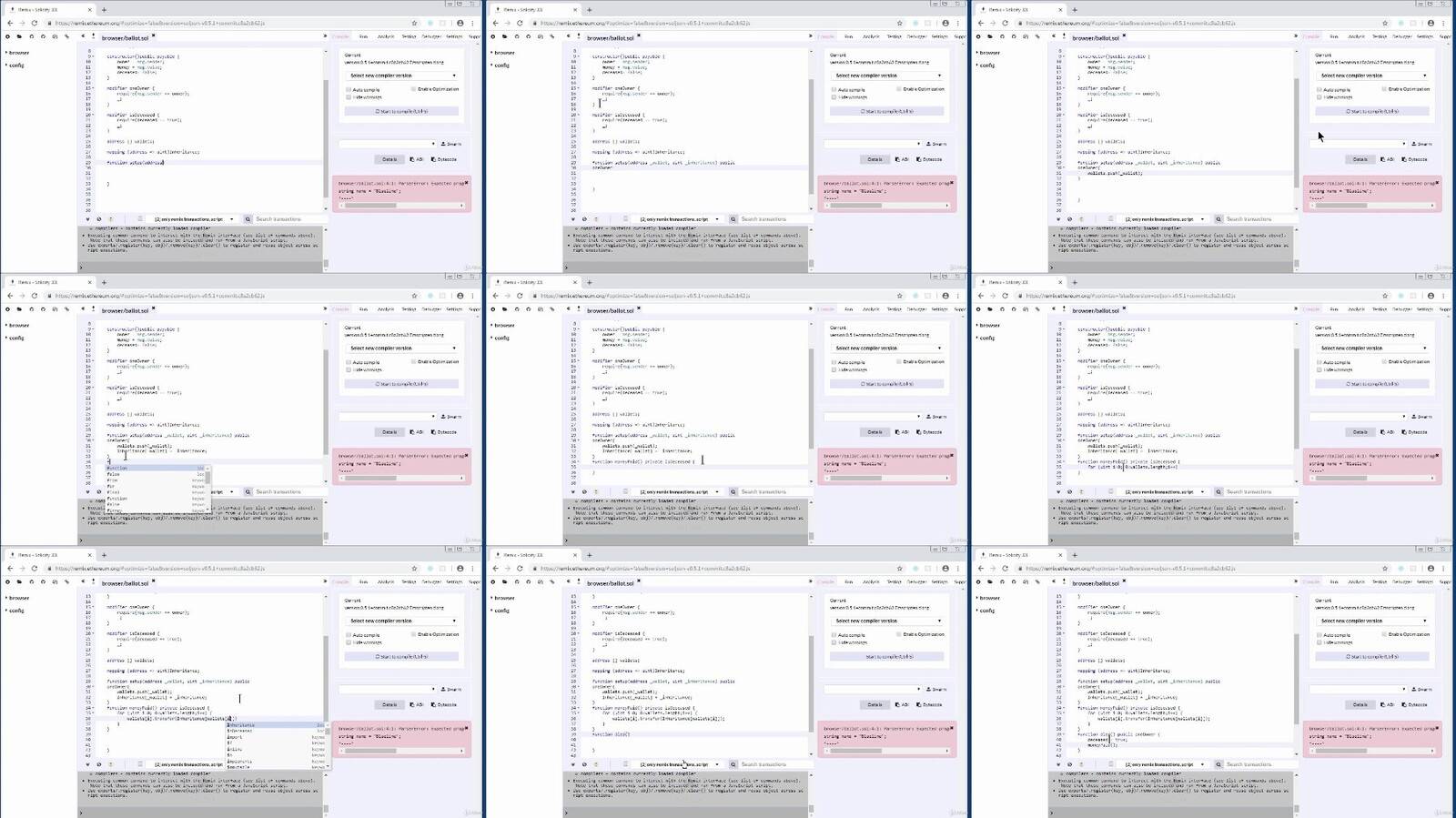This screenshot has height=818, width=1456.
Task: Click publish to GitHub gist icon, top-center window
Action: 517,36
